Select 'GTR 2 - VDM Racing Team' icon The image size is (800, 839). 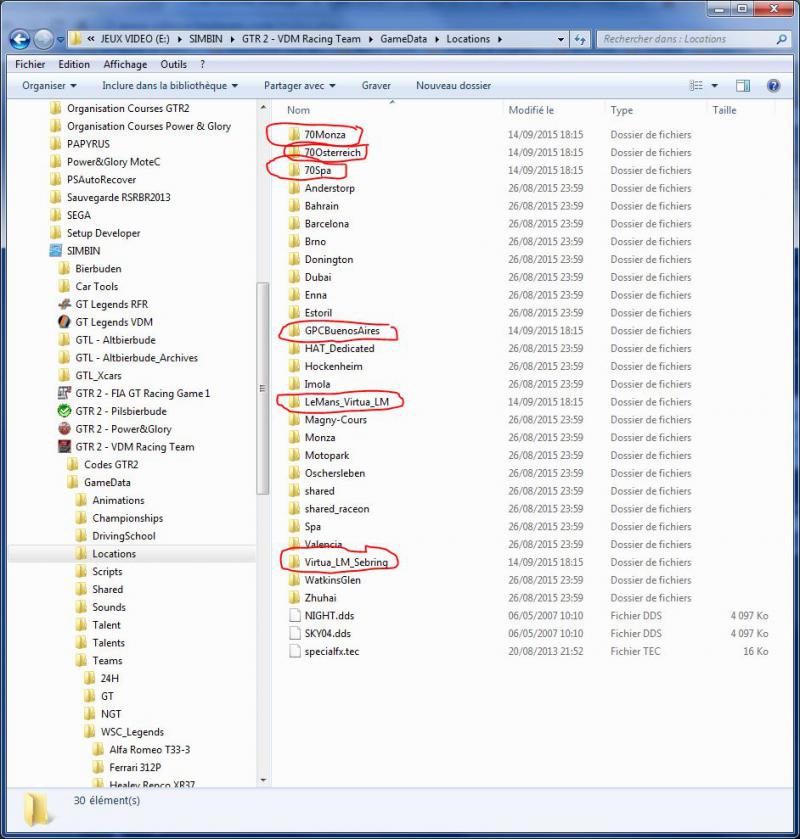pyautogui.click(x=64, y=446)
